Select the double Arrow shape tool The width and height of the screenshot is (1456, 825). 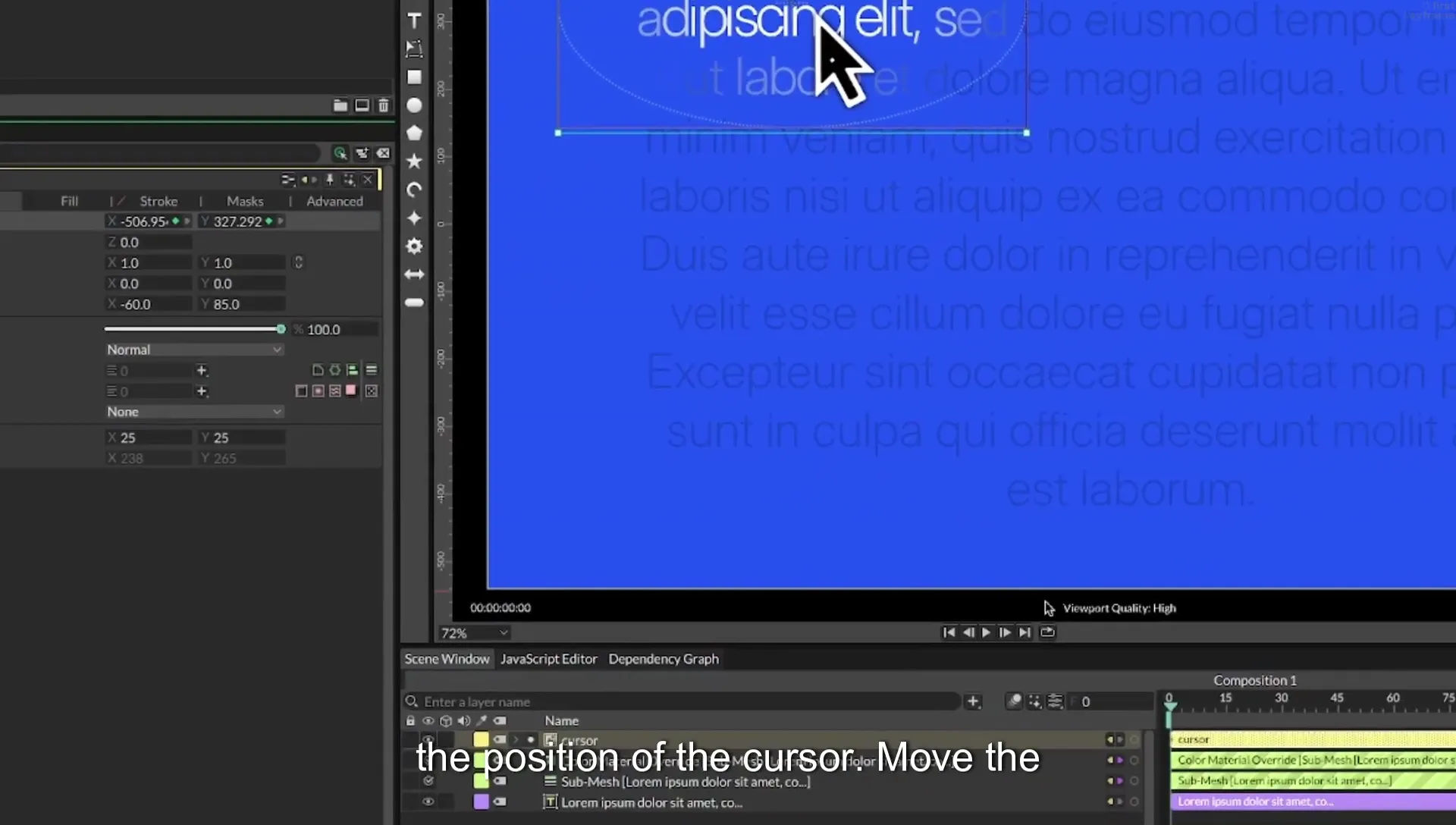(414, 274)
